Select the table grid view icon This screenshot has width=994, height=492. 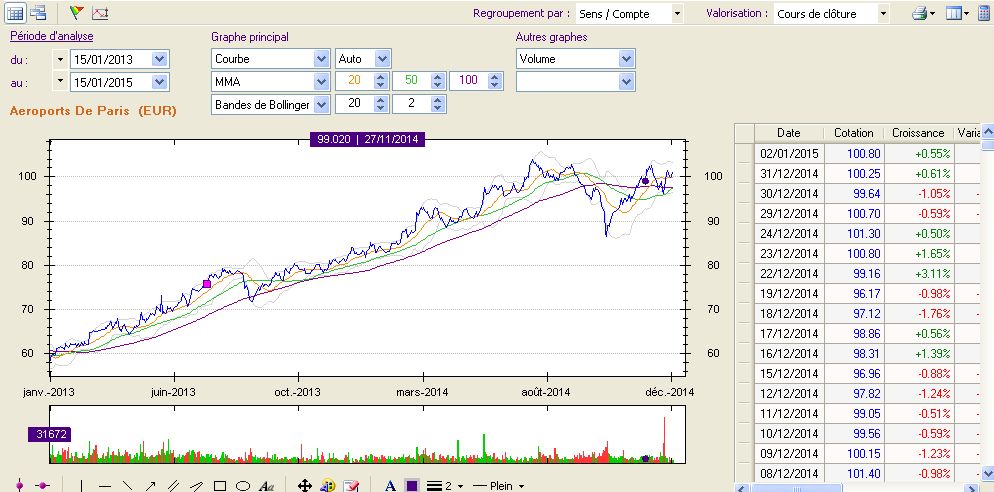coord(14,13)
